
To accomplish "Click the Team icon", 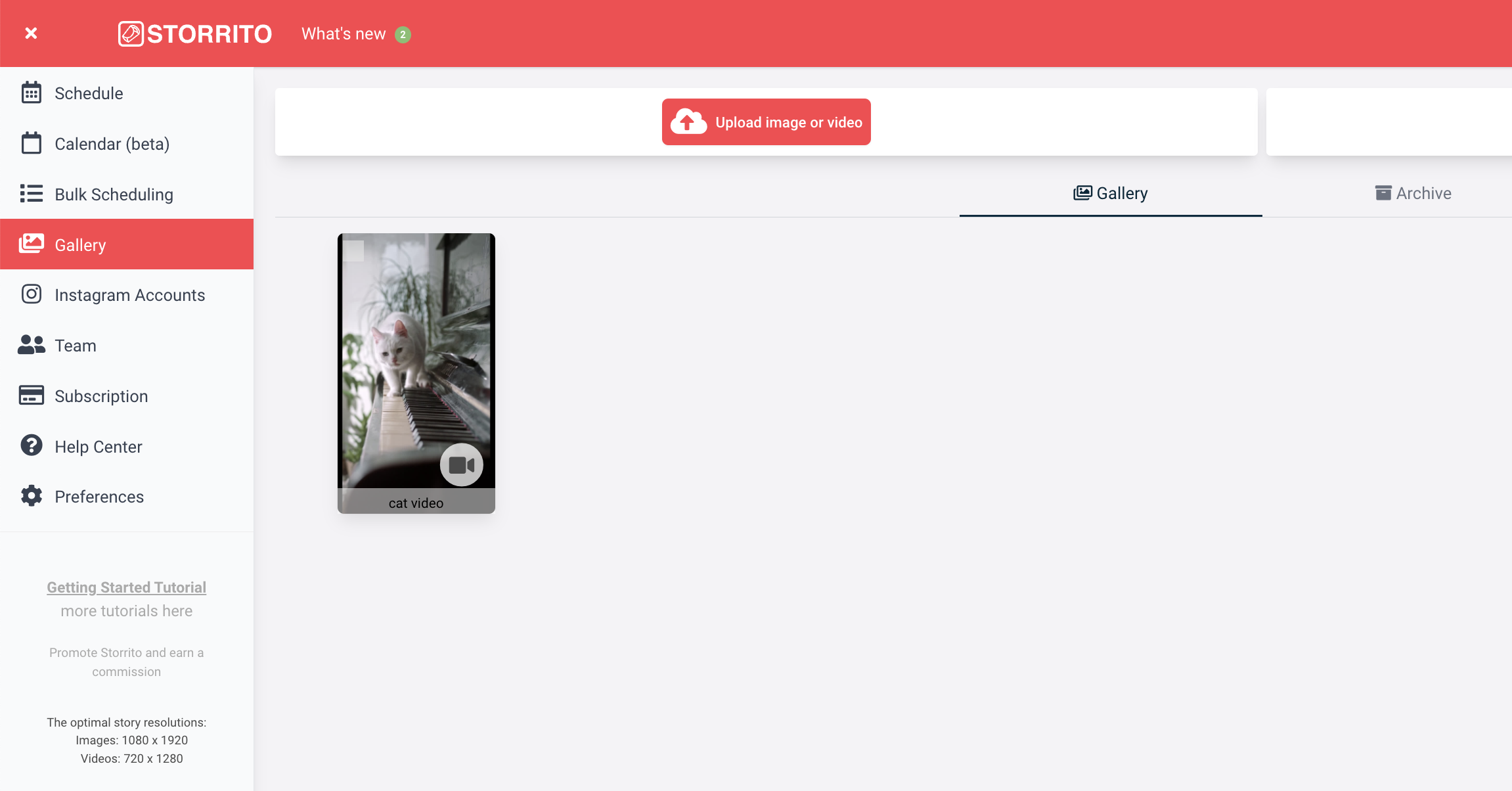I will [30, 345].
